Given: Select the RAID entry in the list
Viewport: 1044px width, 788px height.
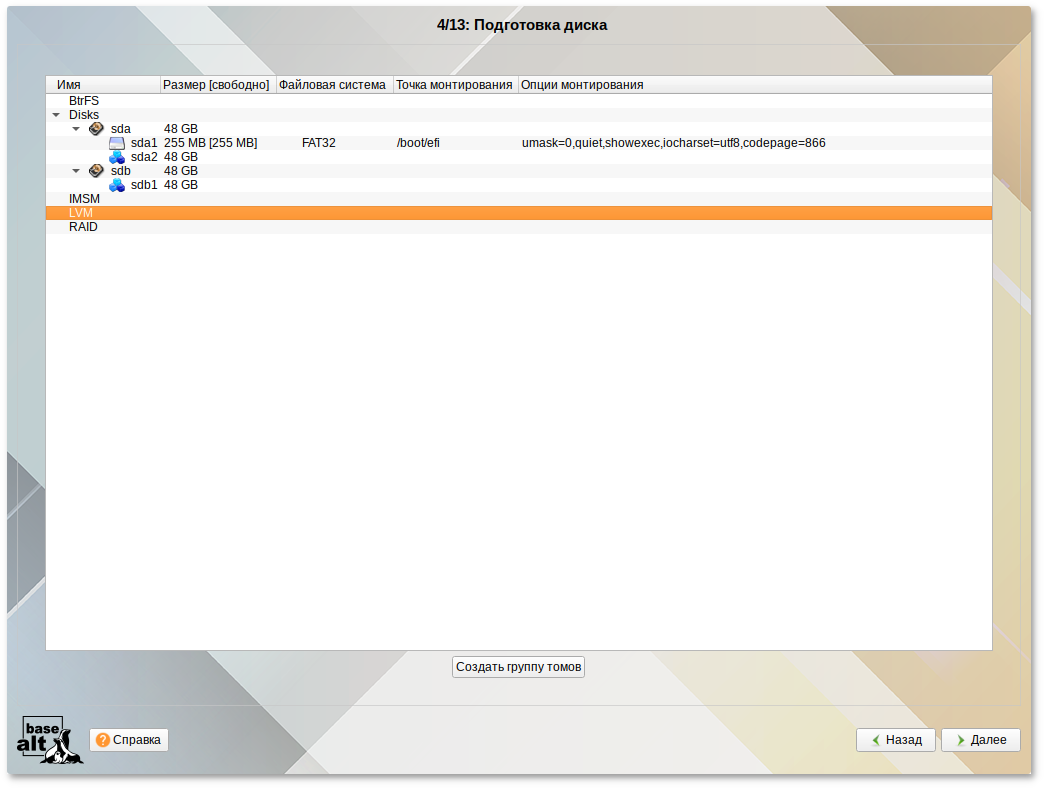Looking at the screenshot, I should coord(83,226).
